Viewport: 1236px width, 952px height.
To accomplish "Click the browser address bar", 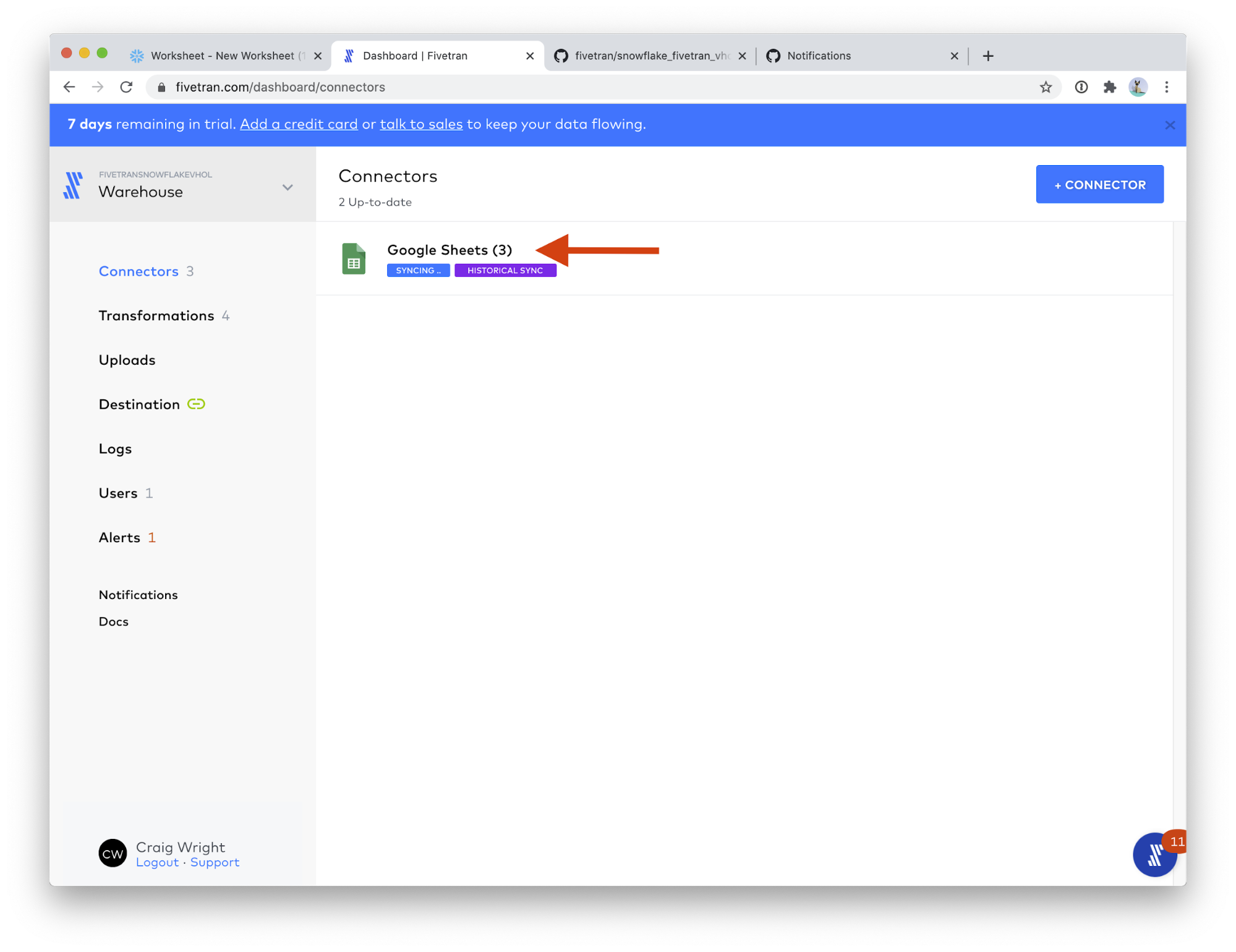I will point(556,87).
